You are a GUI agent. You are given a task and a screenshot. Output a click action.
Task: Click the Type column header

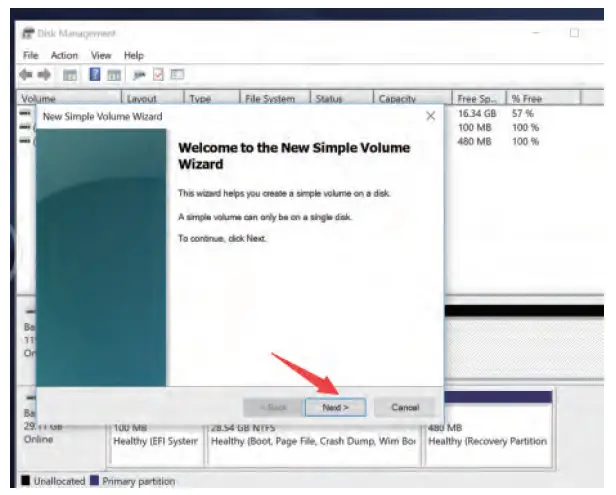[x=212, y=98]
